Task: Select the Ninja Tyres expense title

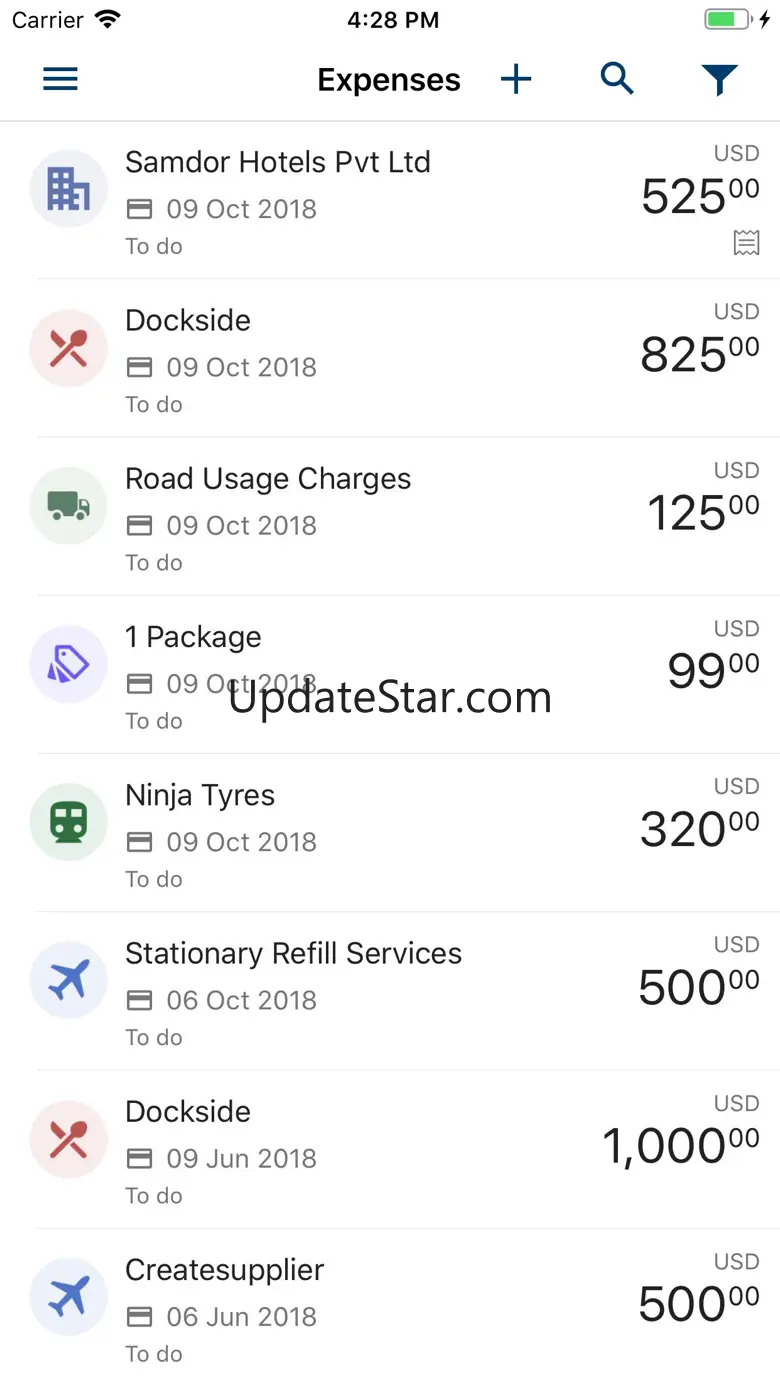Action: pyautogui.click(x=200, y=795)
